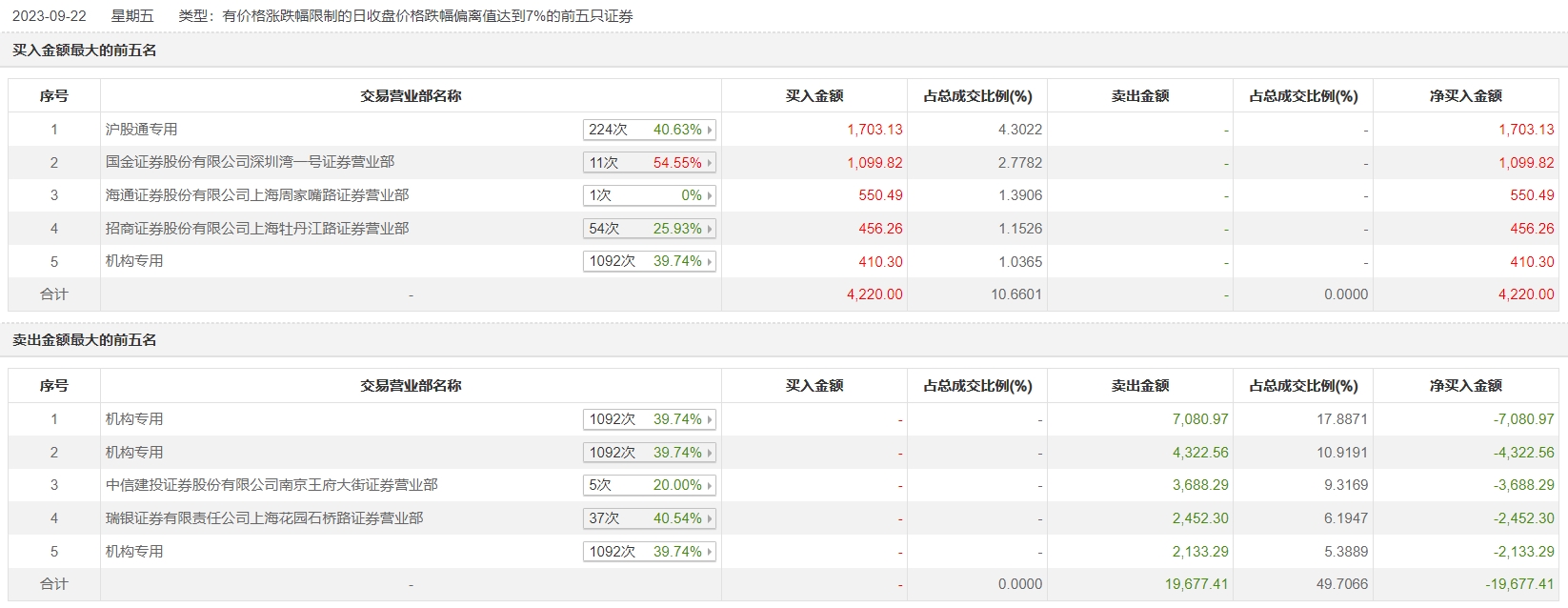Image resolution: width=1568 pixels, height=608 pixels.
Task: Hit the arrow beside 5次 20.00%
Action: coord(710,485)
